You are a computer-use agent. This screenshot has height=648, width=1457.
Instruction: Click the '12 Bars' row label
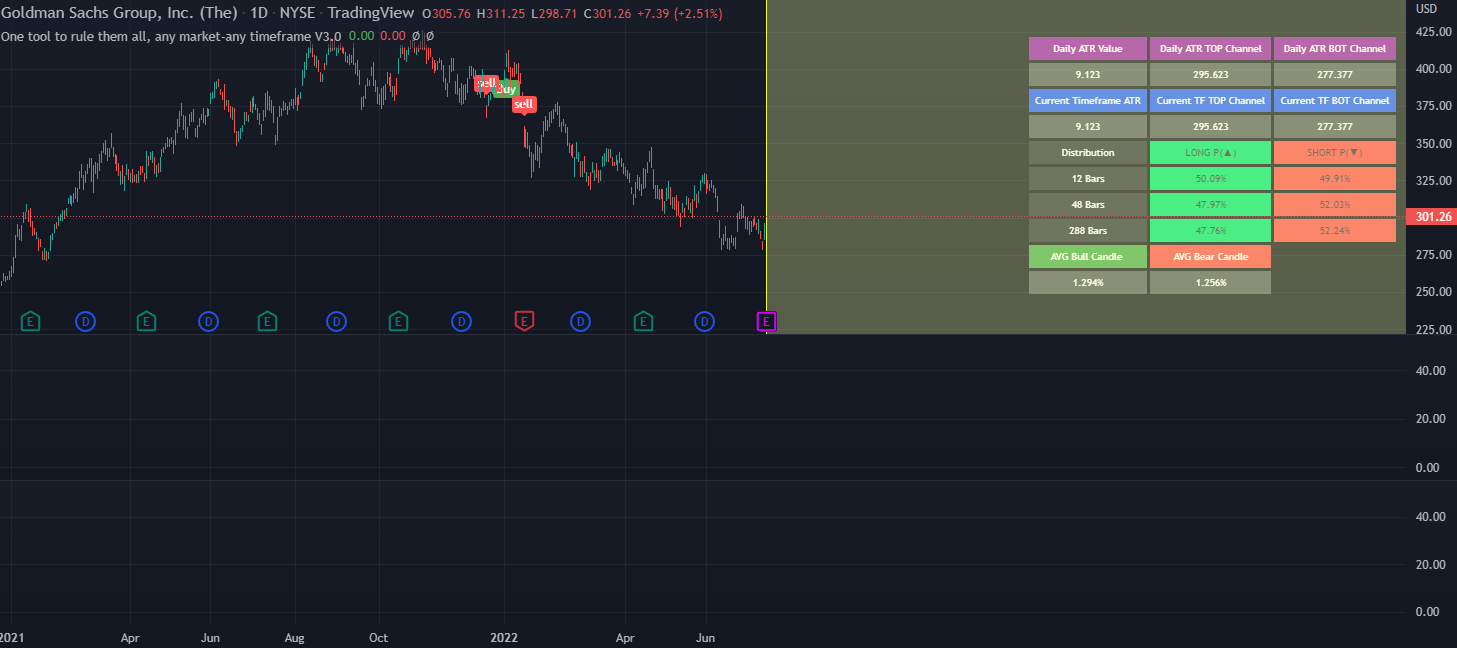(1088, 179)
